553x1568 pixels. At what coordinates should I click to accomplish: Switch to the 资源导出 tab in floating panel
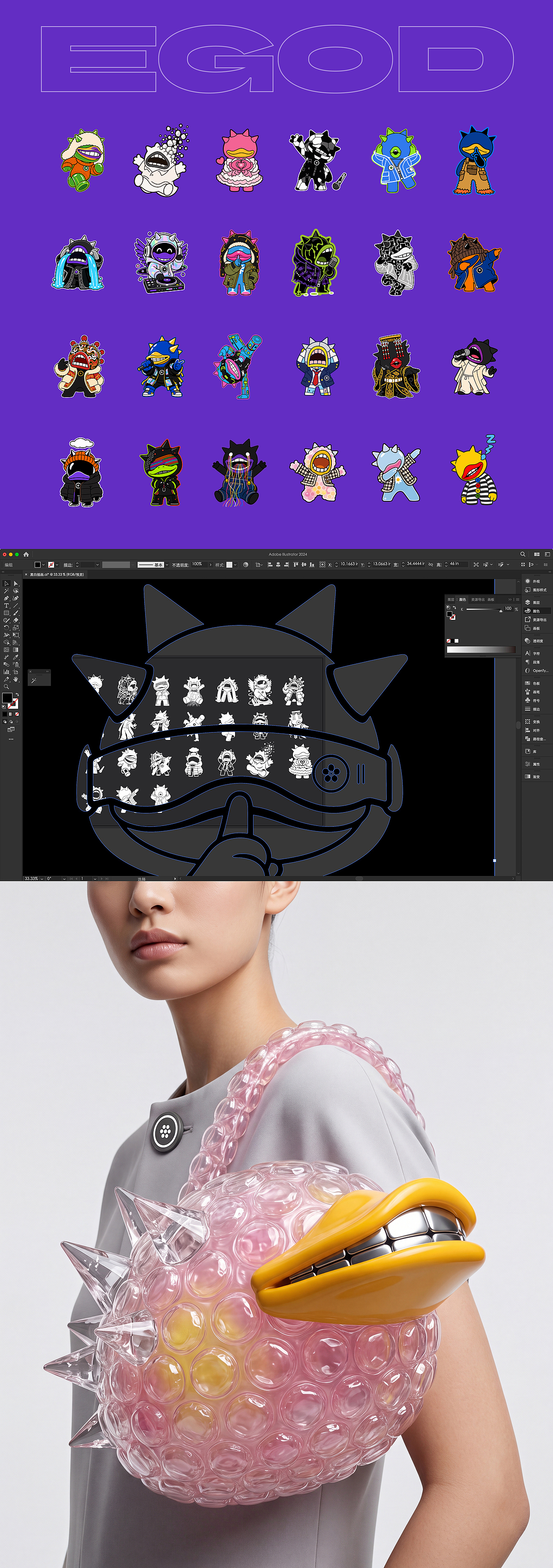click(478, 599)
